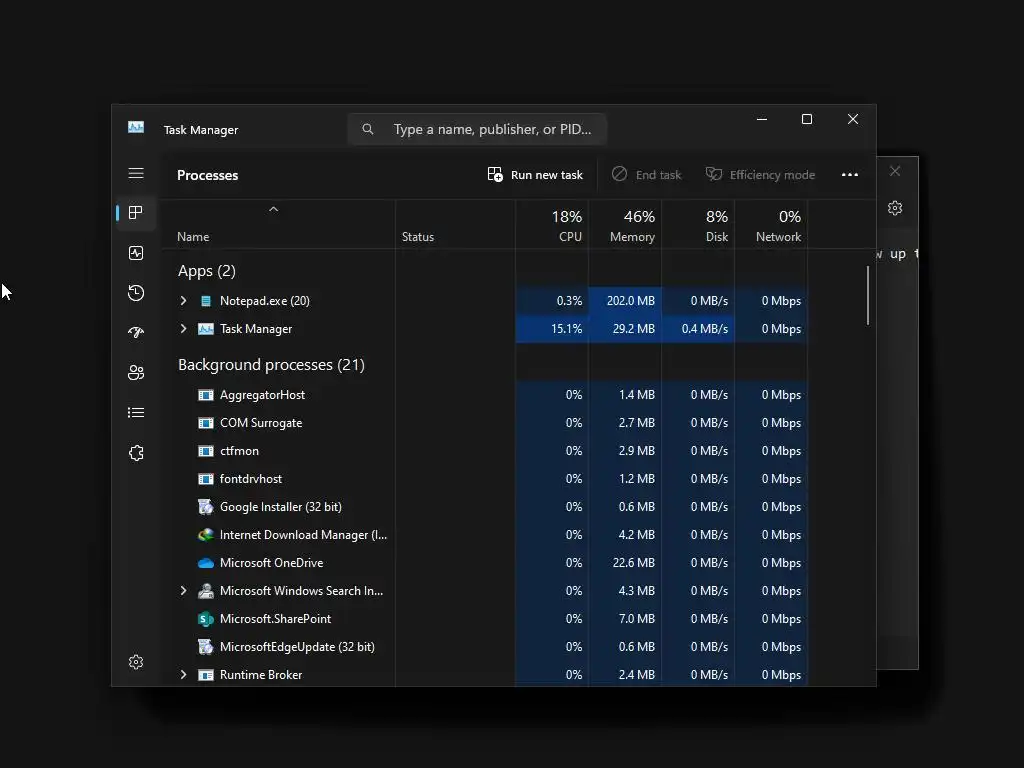
Task: Click the Task Manager process row icon
Action: pyautogui.click(x=206, y=329)
